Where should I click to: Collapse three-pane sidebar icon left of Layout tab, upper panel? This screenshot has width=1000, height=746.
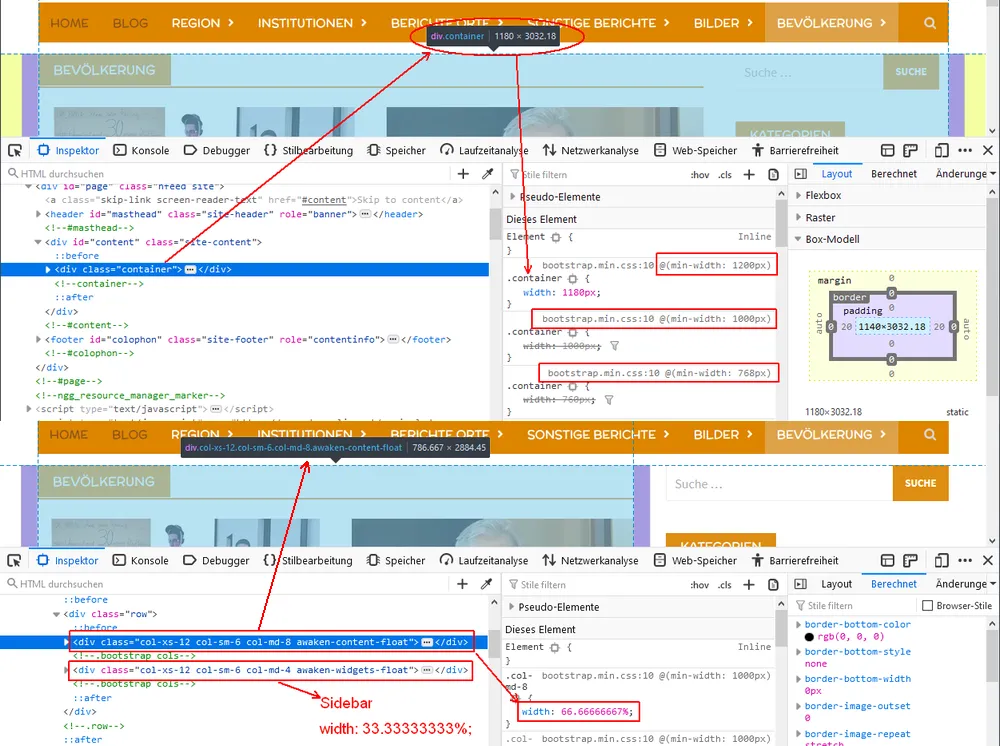tap(800, 173)
